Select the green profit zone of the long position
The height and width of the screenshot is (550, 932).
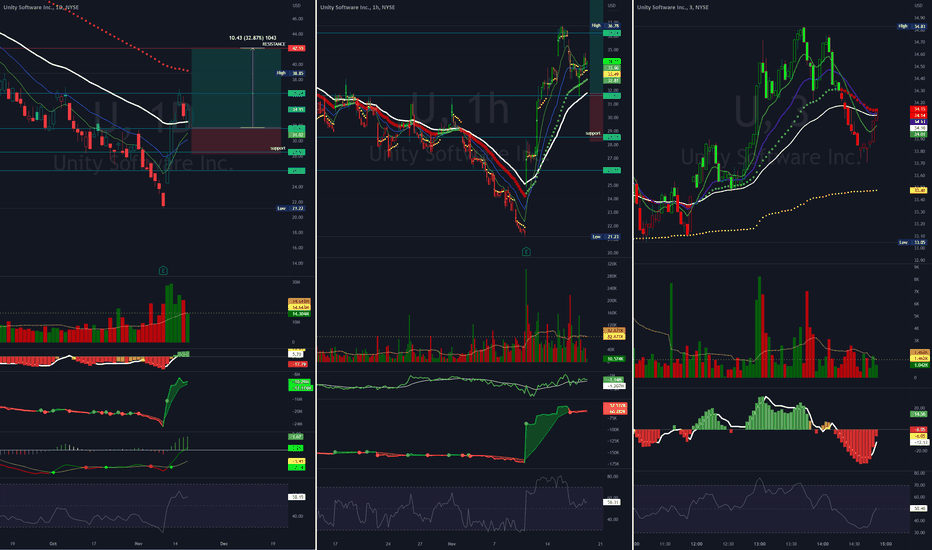pos(236,88)
